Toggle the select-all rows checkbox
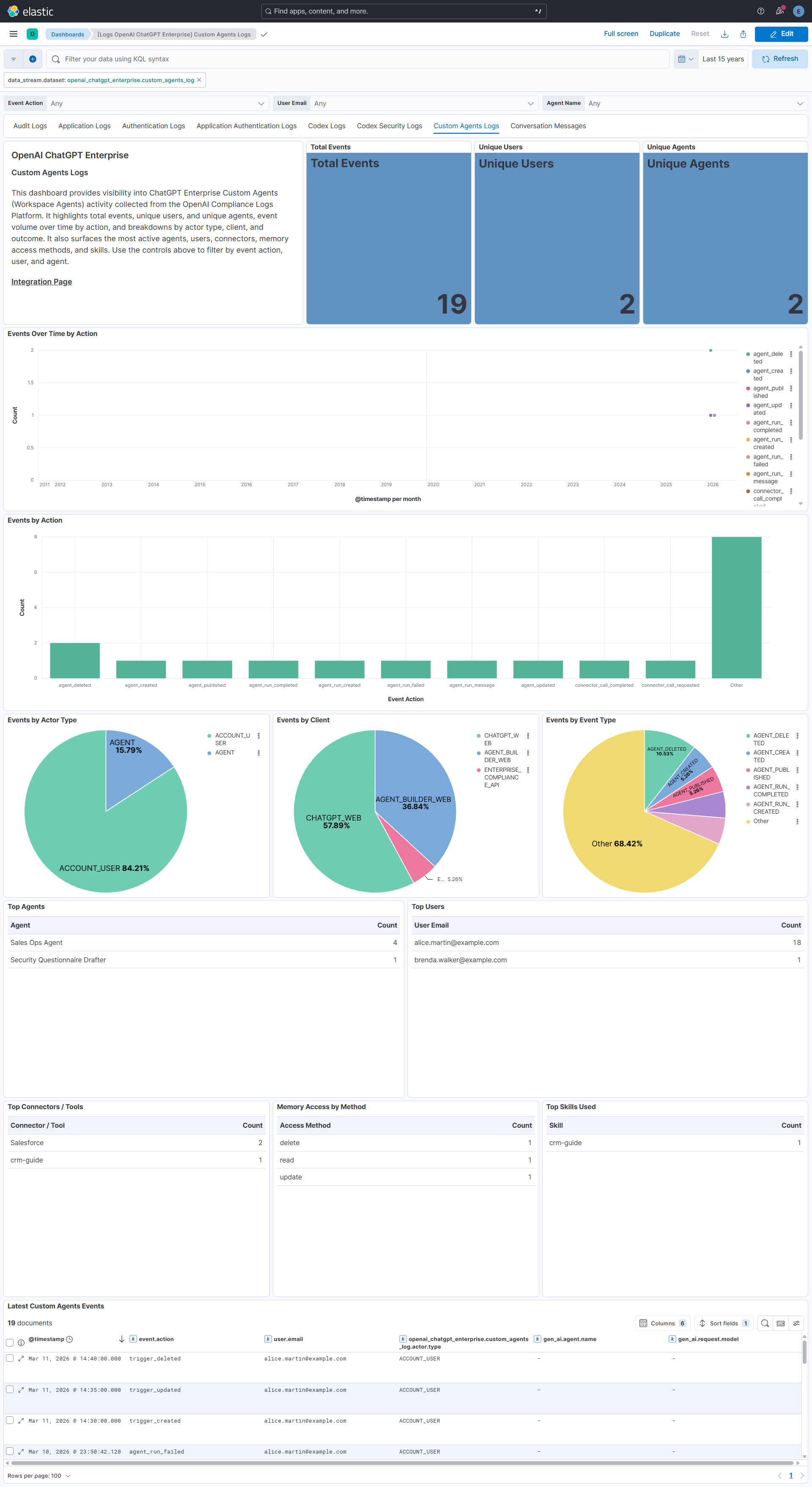This screenshot has height=1487, width=812. [9, 1343]
